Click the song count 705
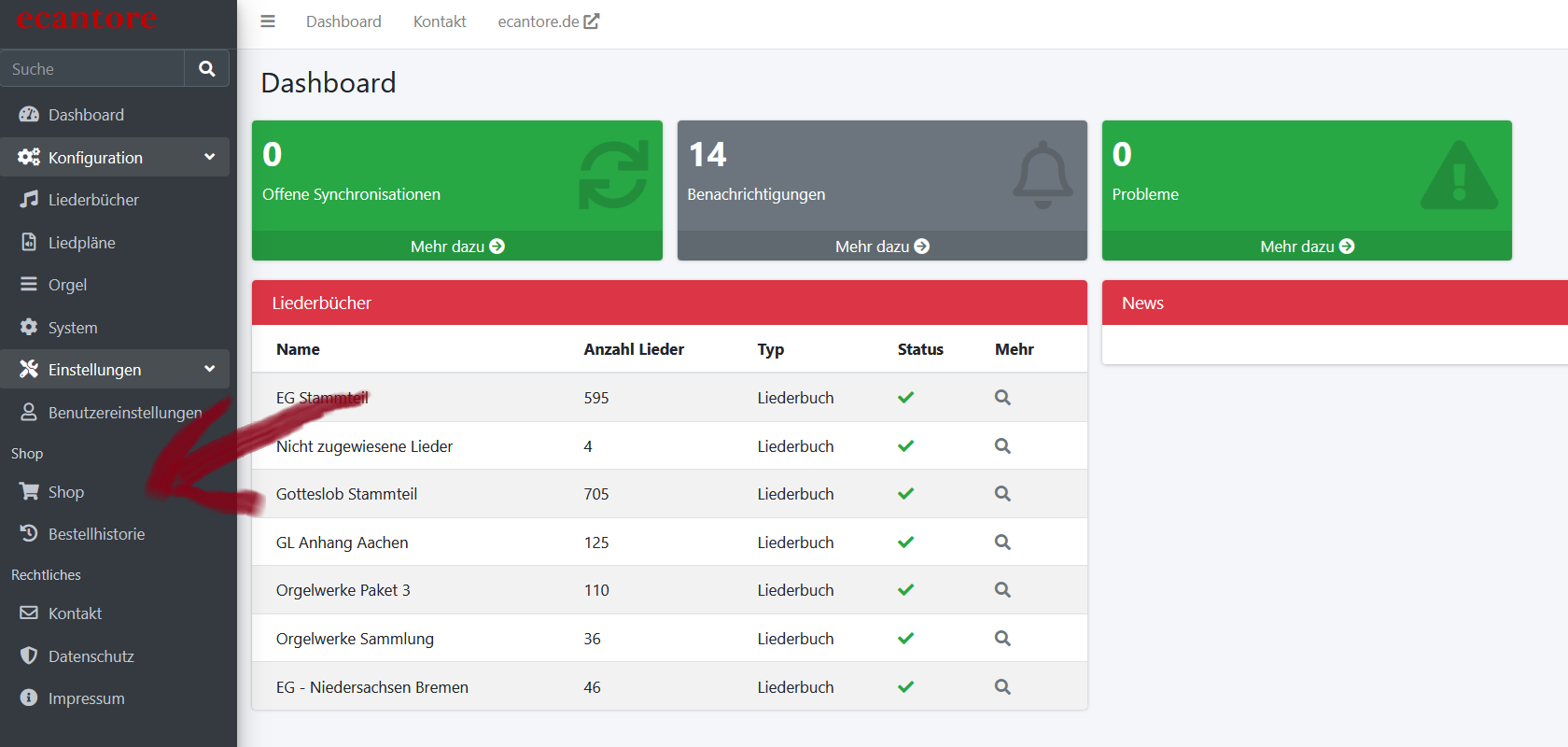The width and height of the screenshot is (1568, 747). point(596,494)
